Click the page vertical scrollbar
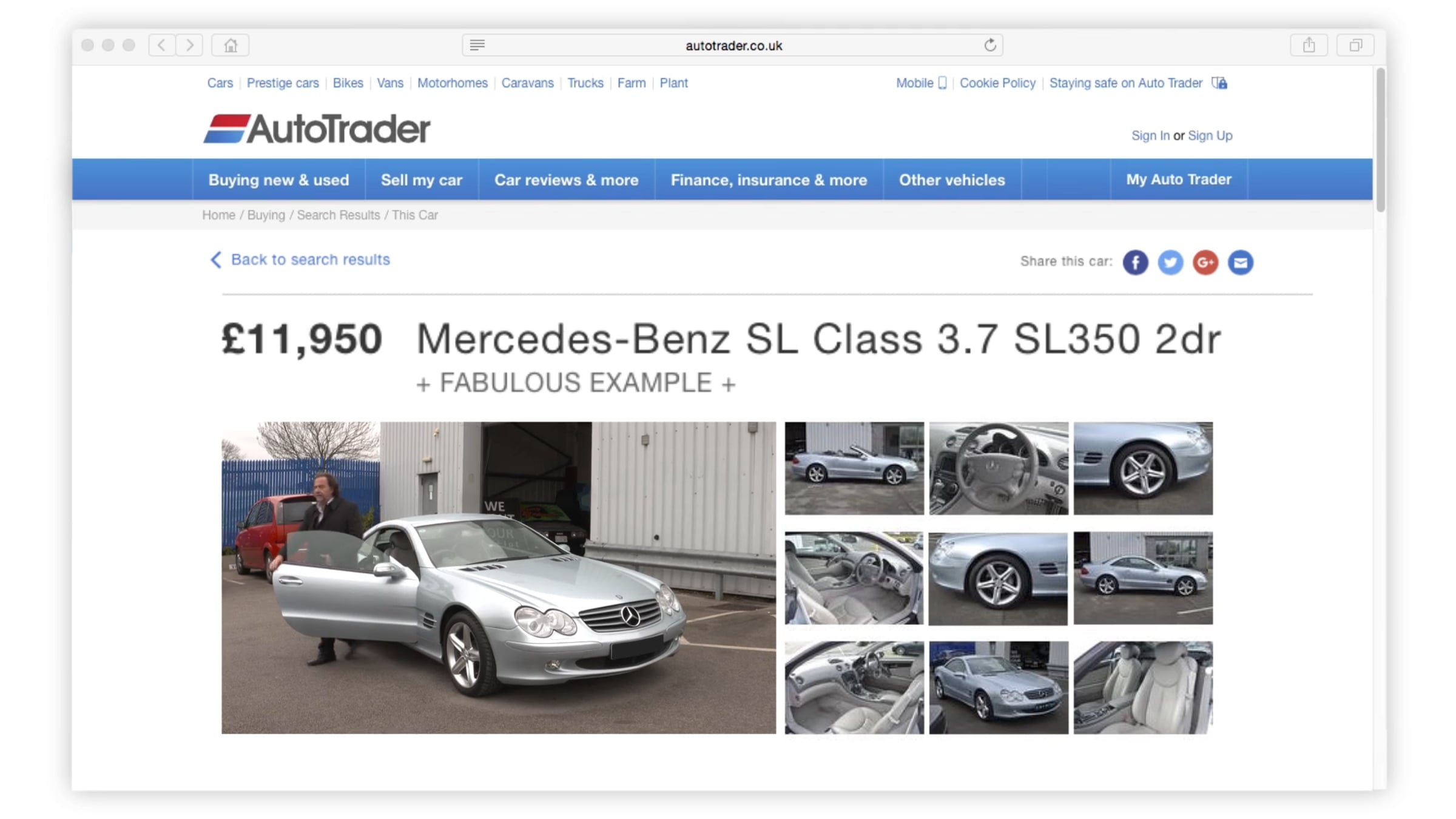This screenshot has height=819, width=1456. pos(1381,140)
